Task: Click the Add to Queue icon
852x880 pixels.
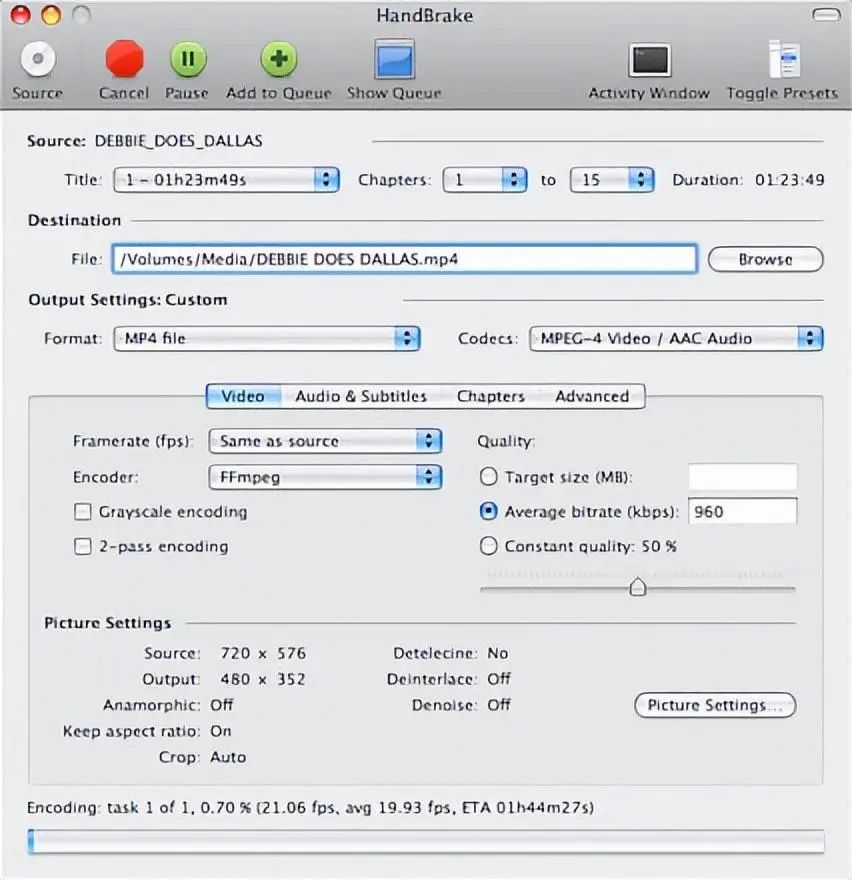Action: (x=278, y=60)
